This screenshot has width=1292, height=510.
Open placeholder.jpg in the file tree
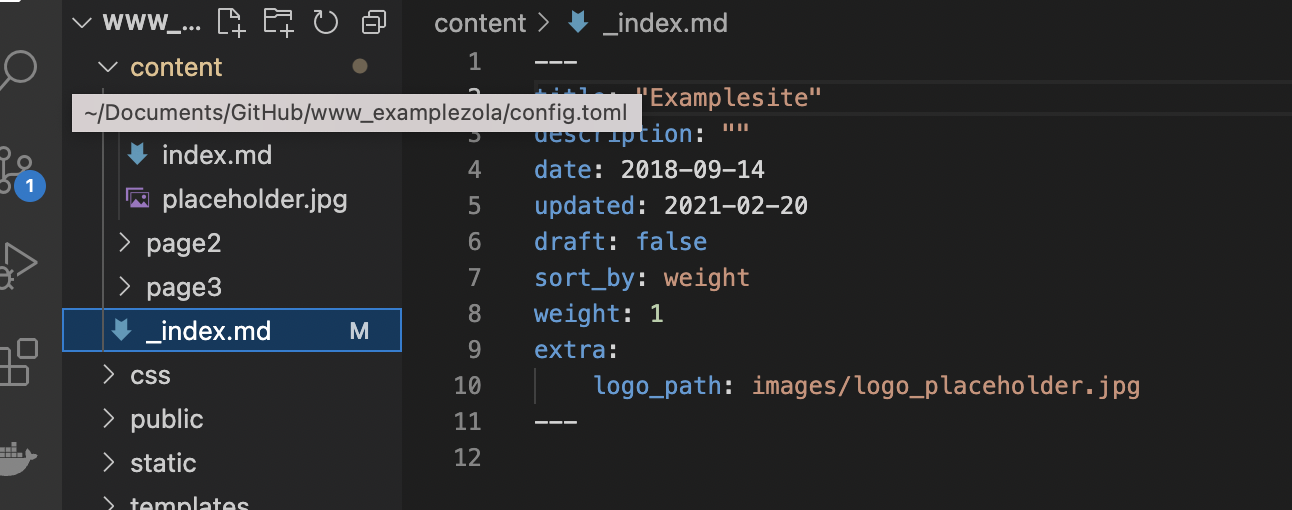point(254,199)
